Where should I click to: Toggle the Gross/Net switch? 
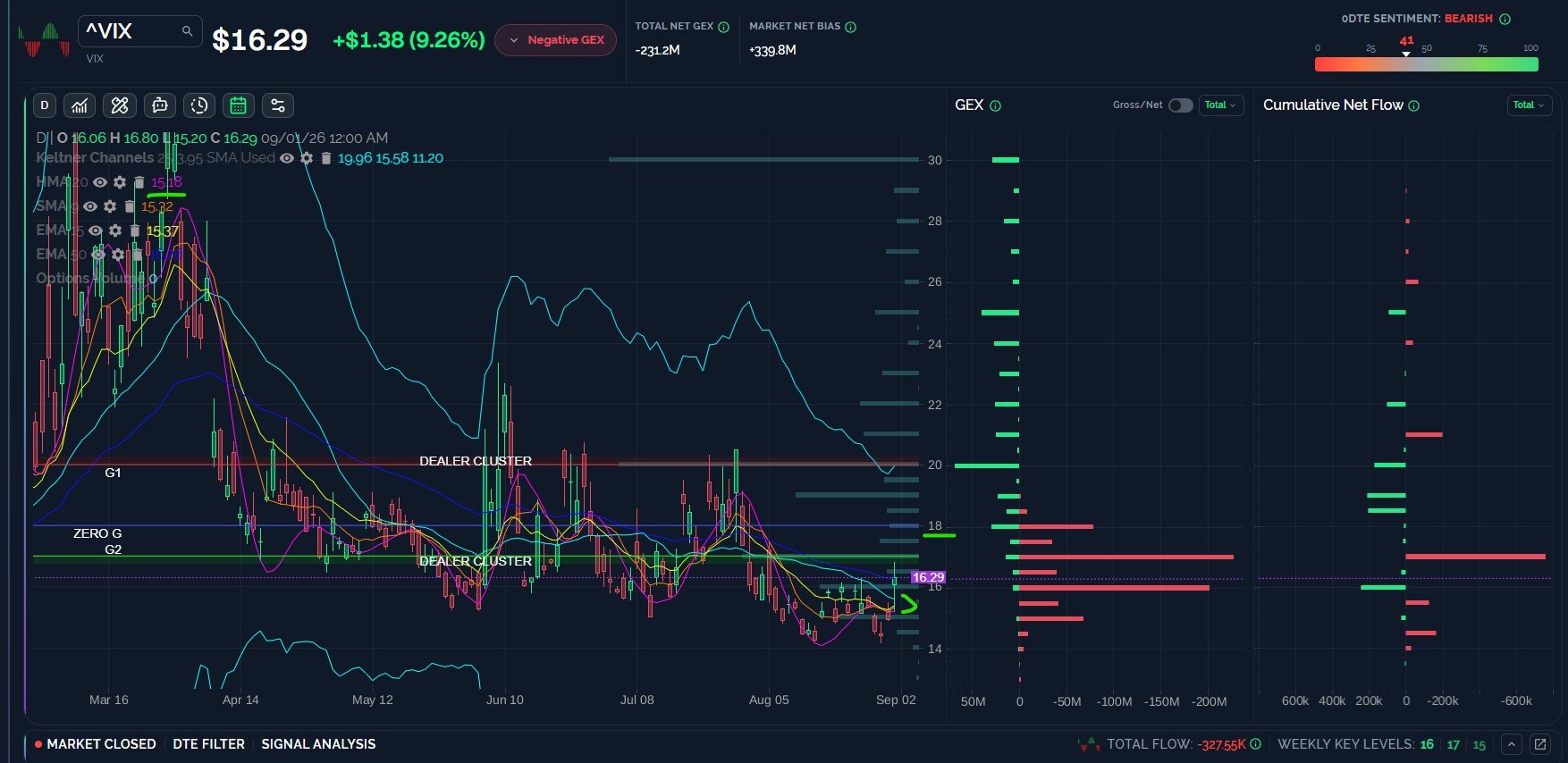pyautogui.click(x=1181, y=105)
